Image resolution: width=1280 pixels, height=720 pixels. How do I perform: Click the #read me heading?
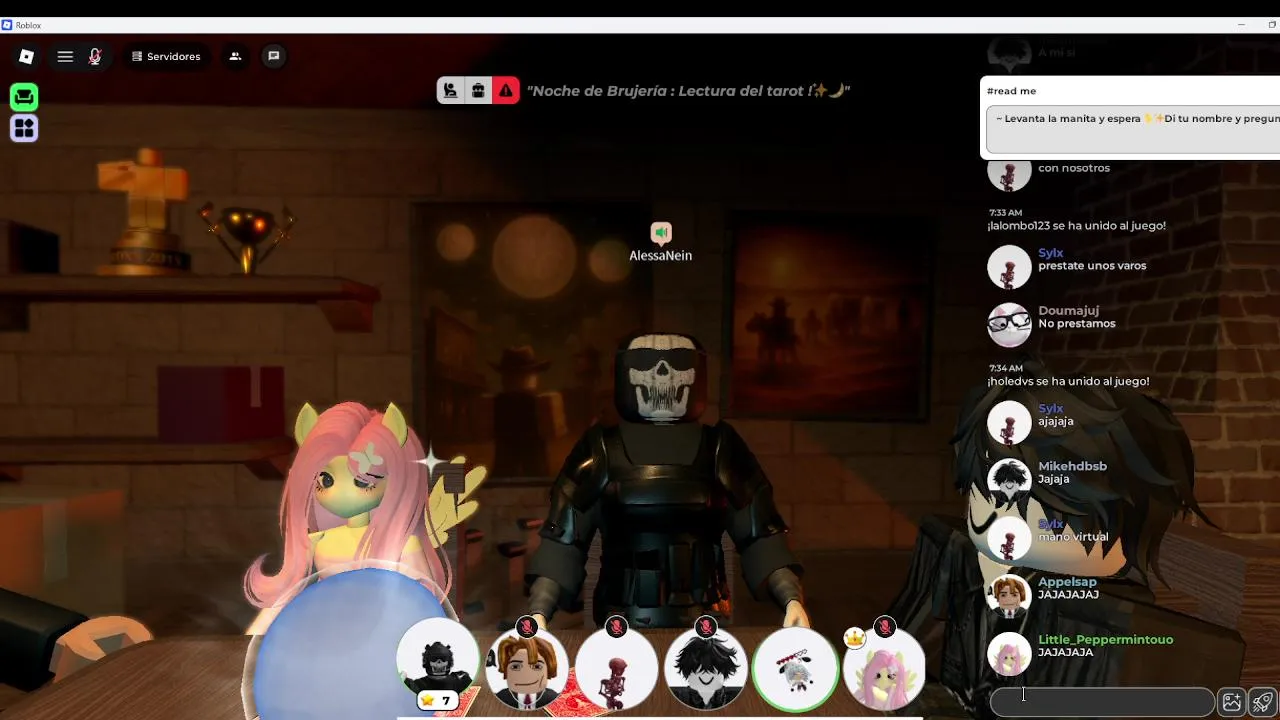click(x=1011, y=91)
